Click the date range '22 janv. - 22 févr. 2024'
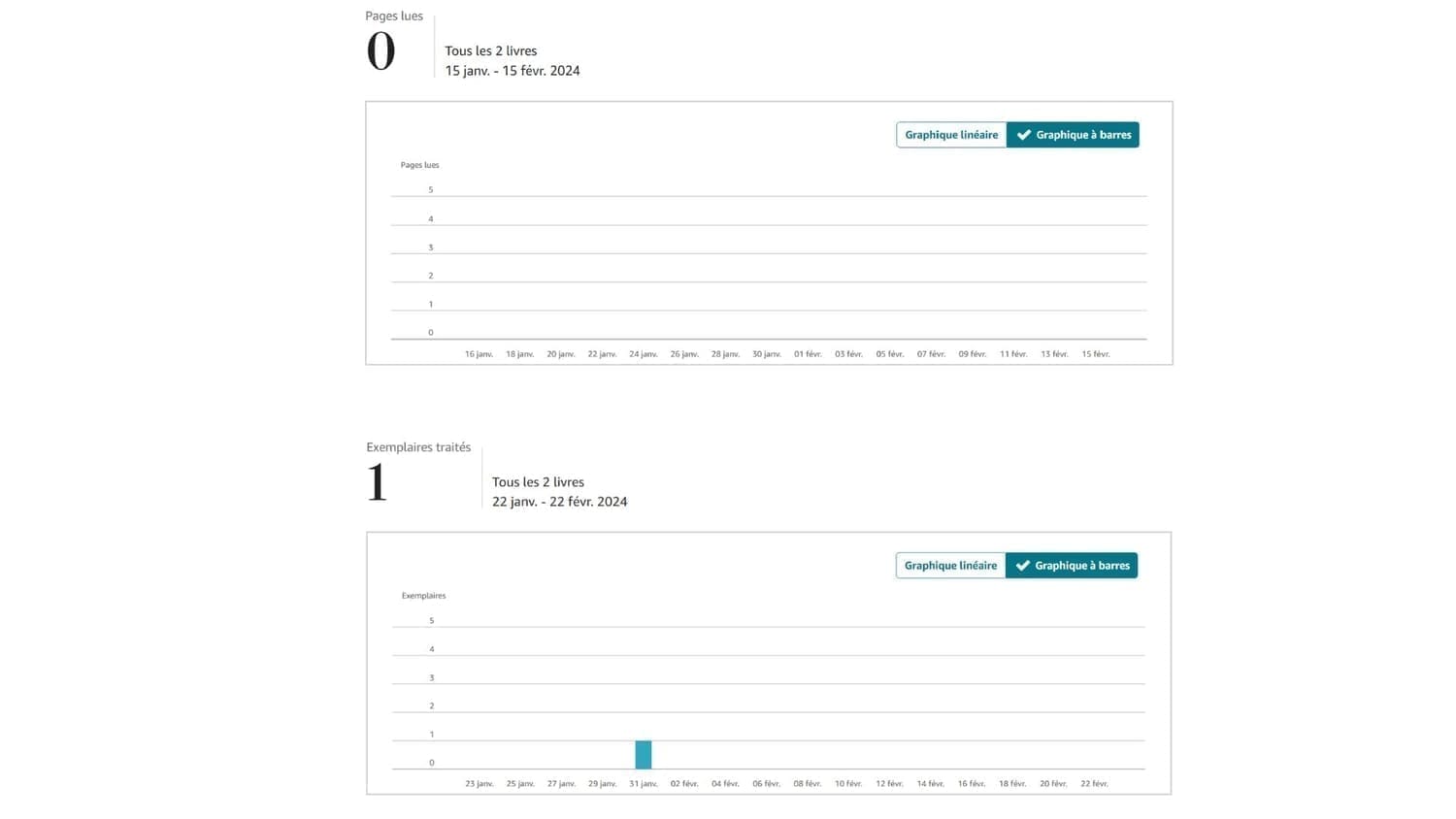This screenshot has height=819, width=1456. (x=559, y=502)
